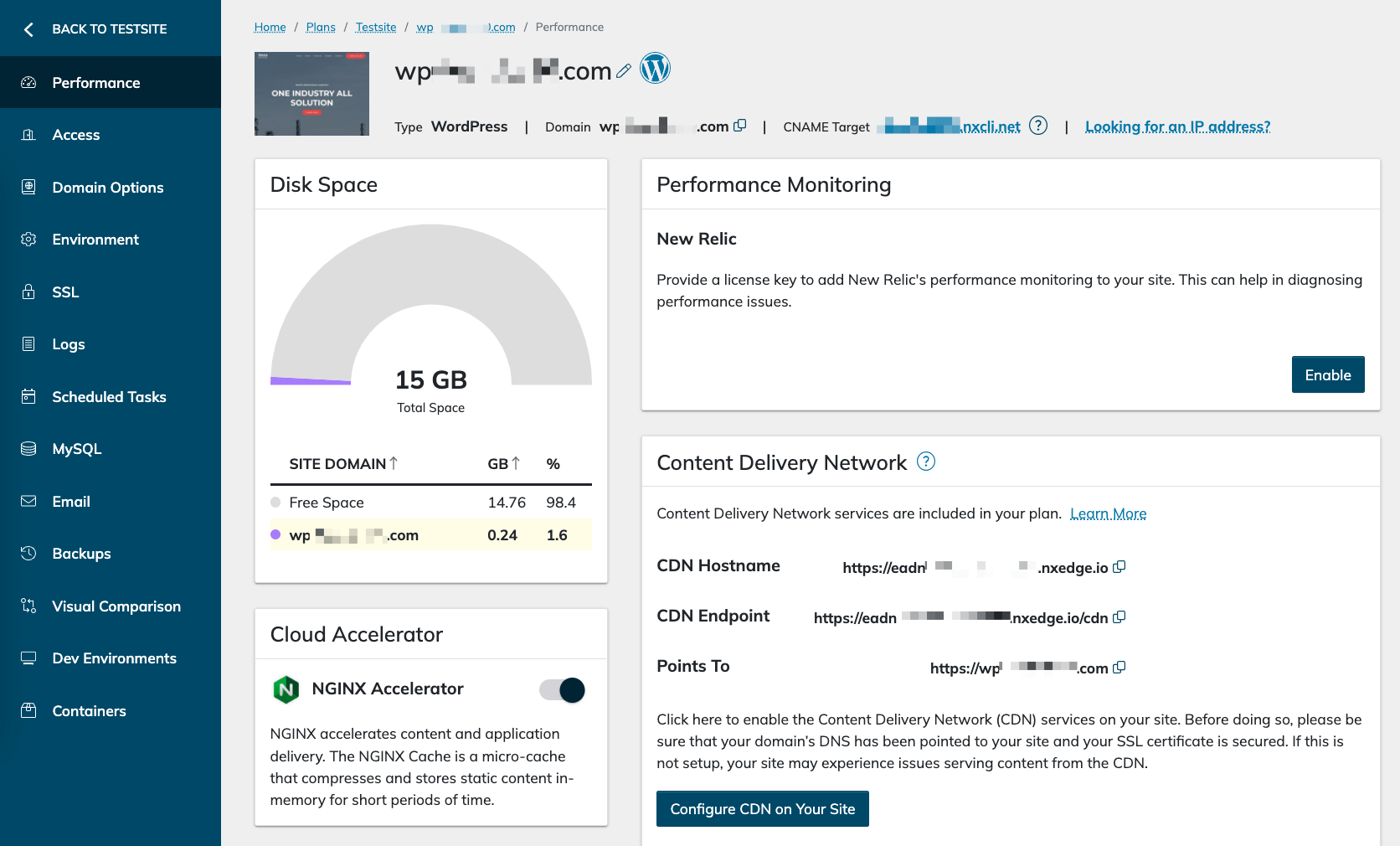The height and width of the screenshot is (846, 1400).
Task: Open the Backups menu item
Action: (111, 554)
